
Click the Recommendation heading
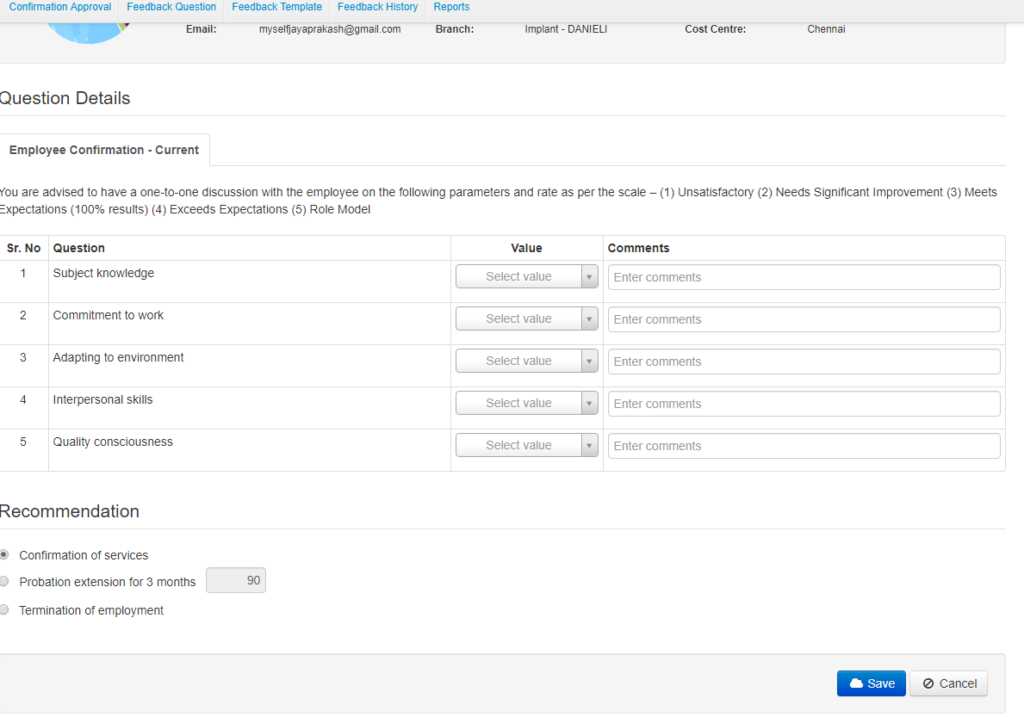click(69, 511)
